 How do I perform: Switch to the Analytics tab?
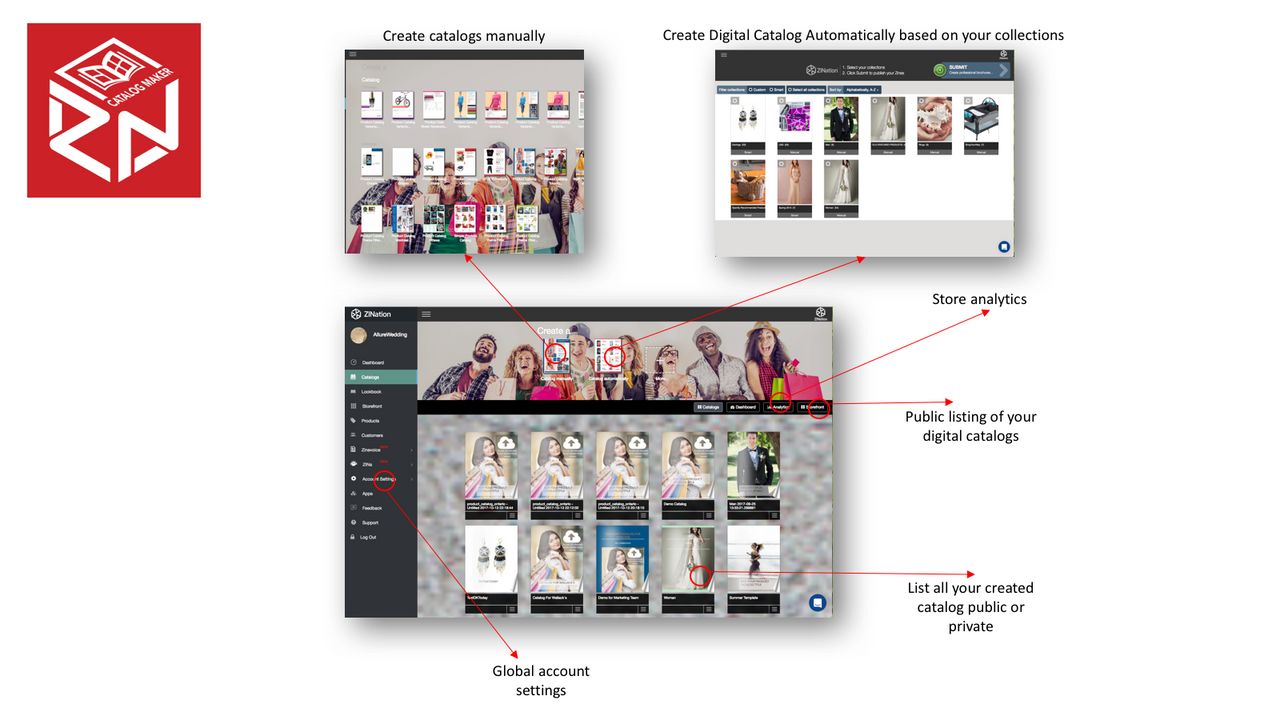(x=777, y=407)
